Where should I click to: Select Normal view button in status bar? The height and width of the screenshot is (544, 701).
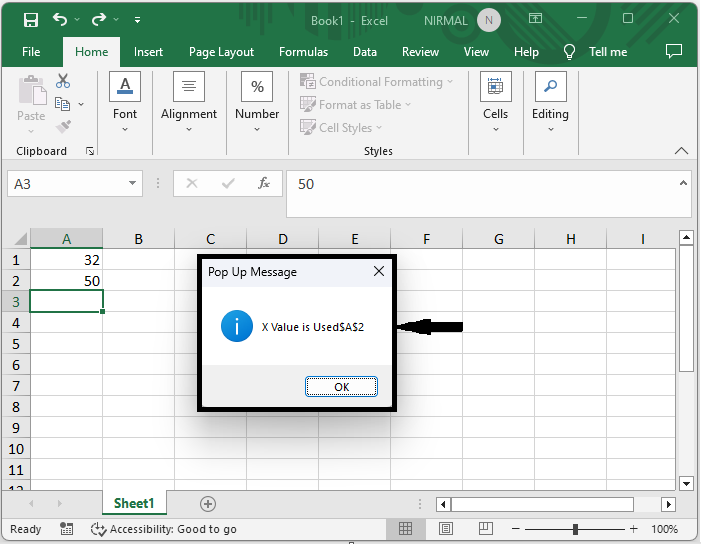pos(406,529)
